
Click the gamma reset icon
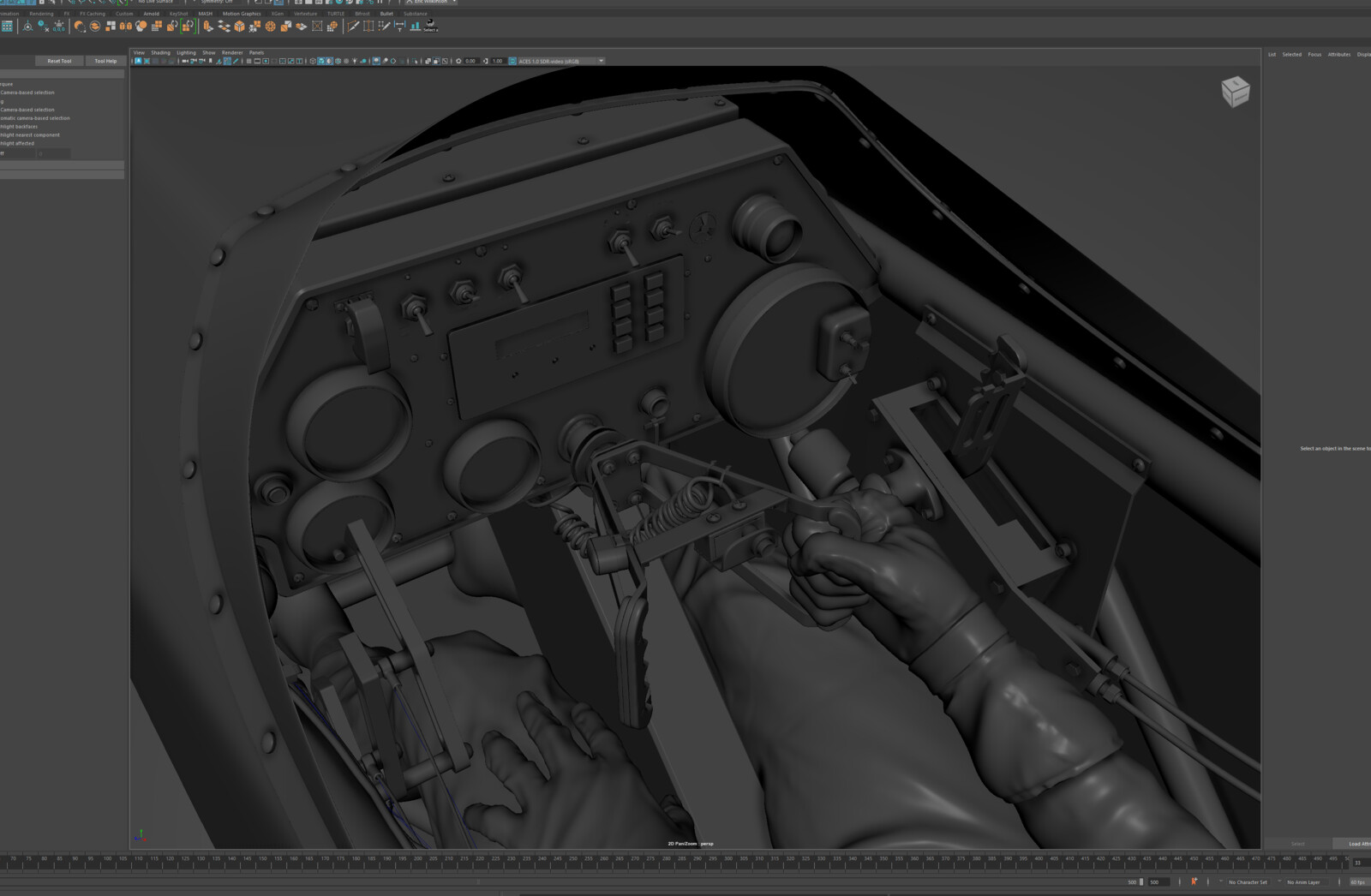click(x=485, y=61)
